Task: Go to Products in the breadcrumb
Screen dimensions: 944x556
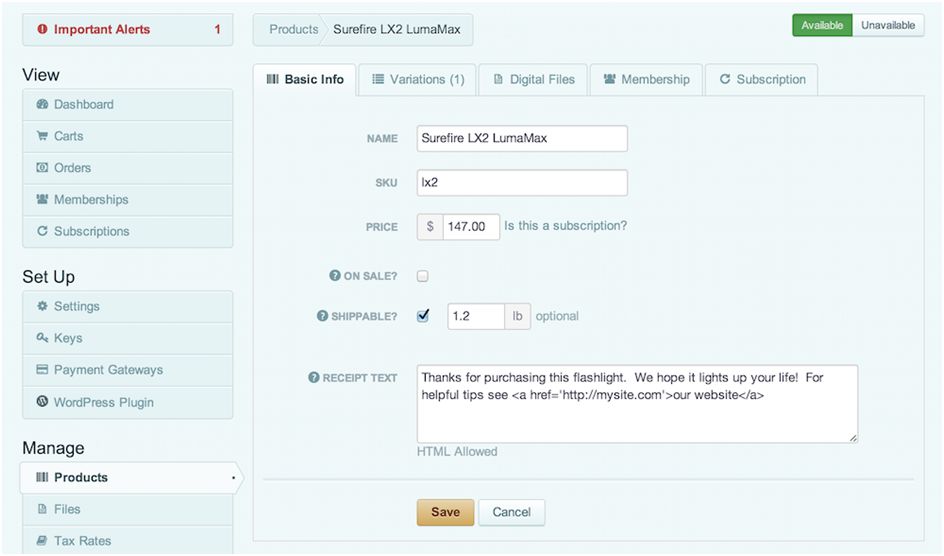Action: click(x=293, y=29)
